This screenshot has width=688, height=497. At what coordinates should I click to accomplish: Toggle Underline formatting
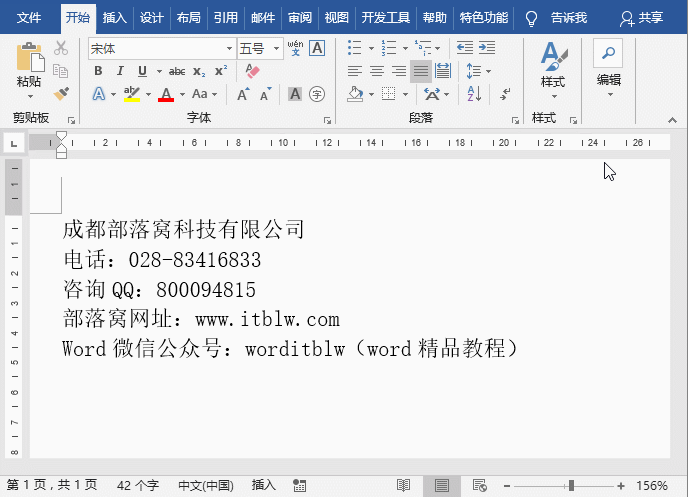click(142, 71)
